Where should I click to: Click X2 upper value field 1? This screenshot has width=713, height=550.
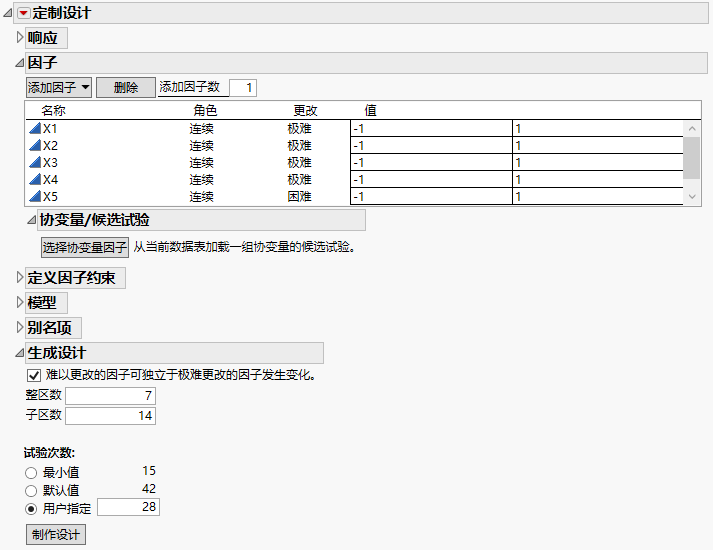pos(598,145)
